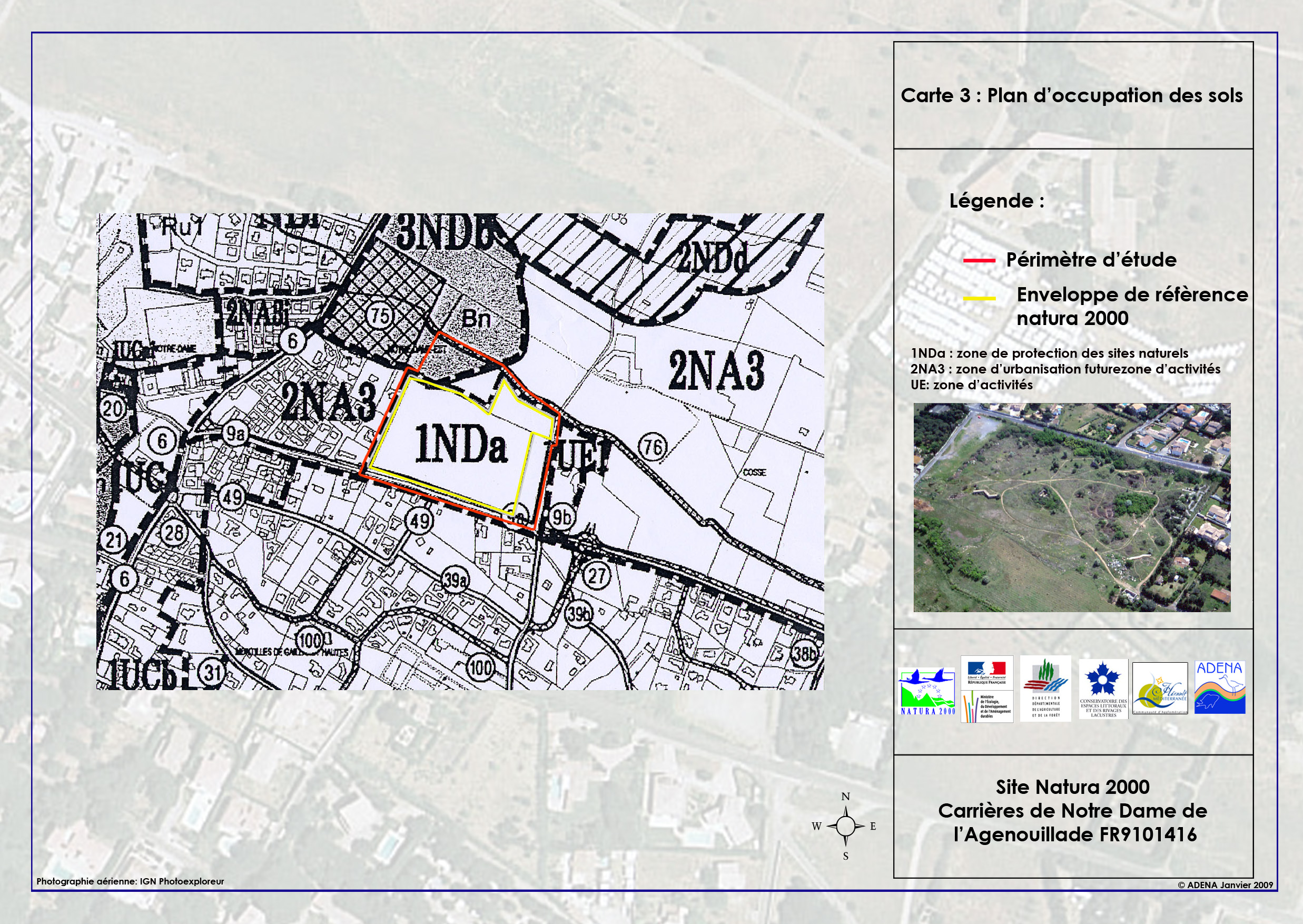Screen dimensions: 1303x924
Task: Click the circled road number 39b
Action: (x=579, y=614)
